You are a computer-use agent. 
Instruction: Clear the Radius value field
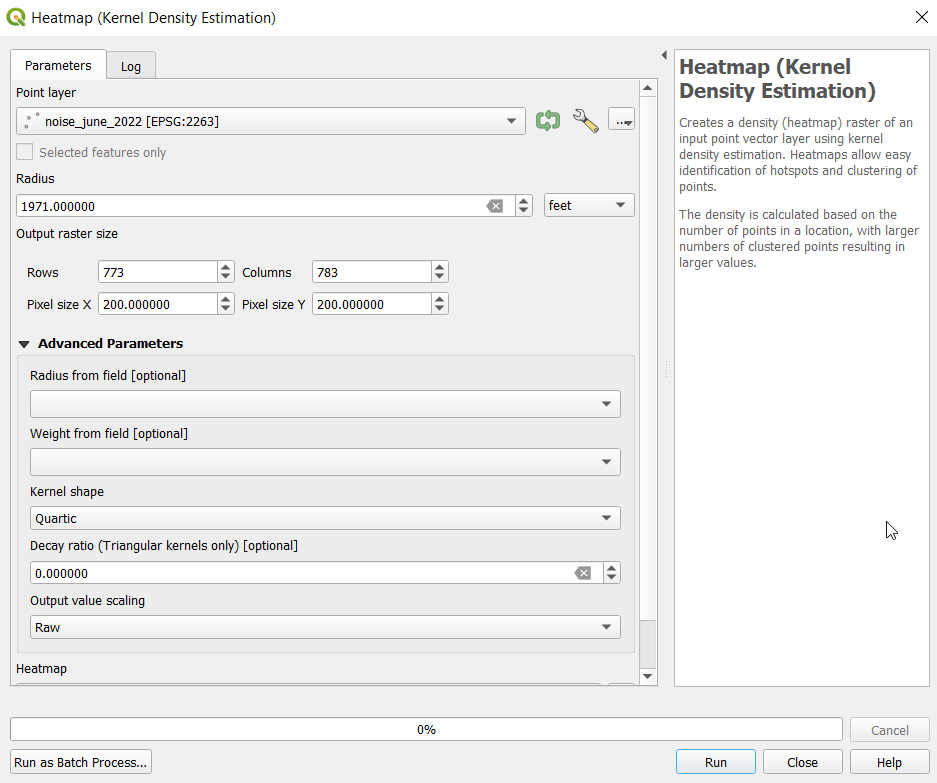click(x=495, y=206)
